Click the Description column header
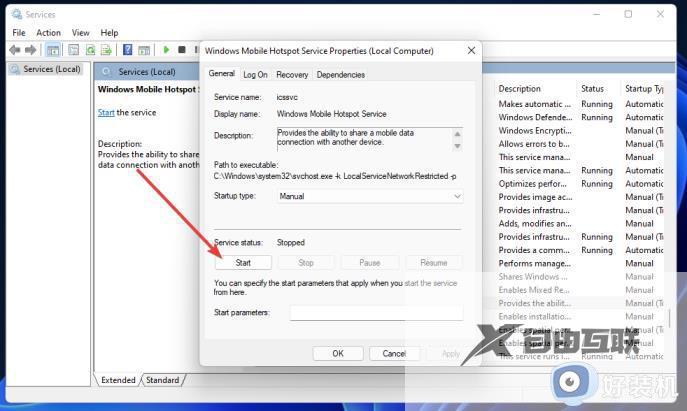The height and width of the screenshot is (411, 687). [x=520, y=89]
